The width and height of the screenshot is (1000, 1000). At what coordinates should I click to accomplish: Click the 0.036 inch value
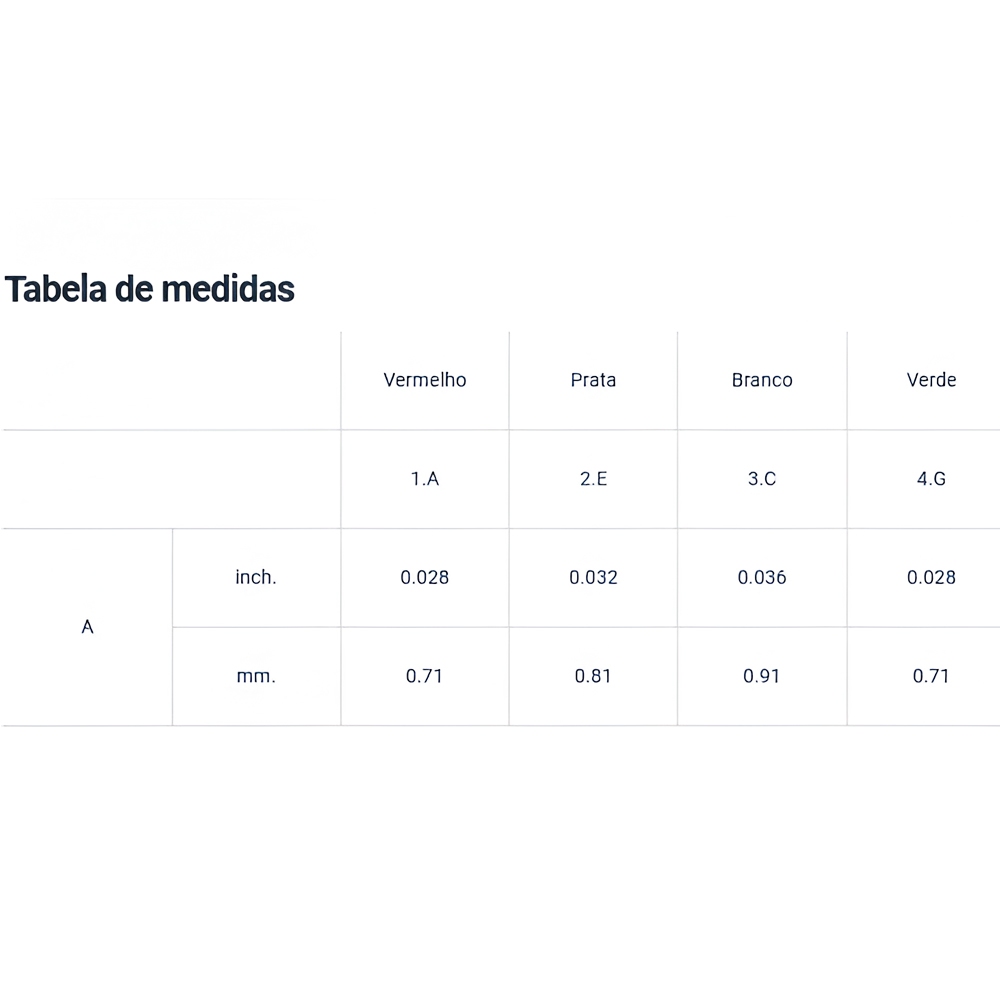click(762, 577)
